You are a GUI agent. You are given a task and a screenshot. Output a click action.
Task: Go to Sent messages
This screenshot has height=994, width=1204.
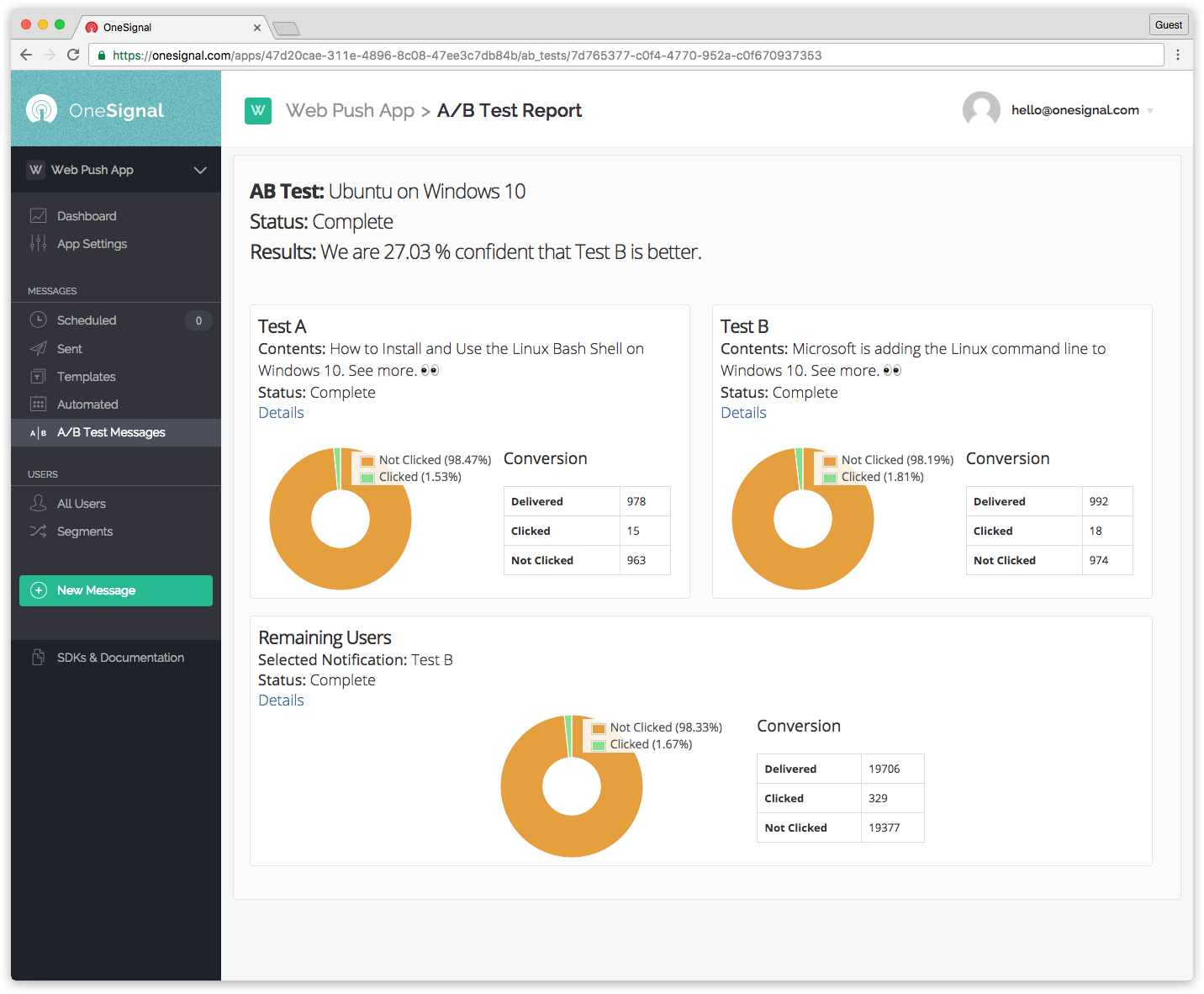(70, 349)
